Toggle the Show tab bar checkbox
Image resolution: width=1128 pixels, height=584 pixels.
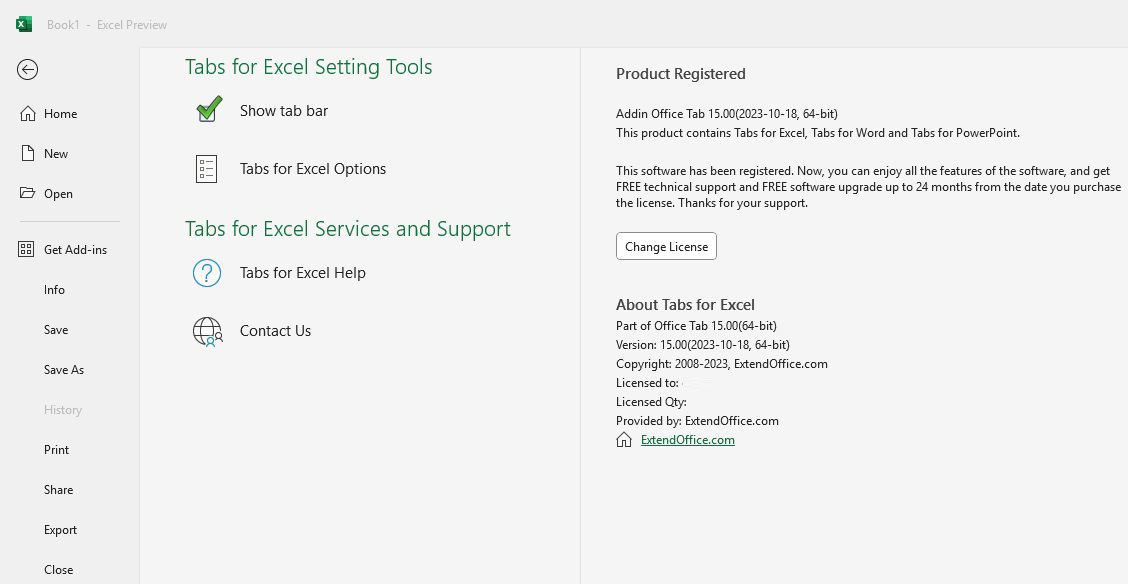(209, 109)
